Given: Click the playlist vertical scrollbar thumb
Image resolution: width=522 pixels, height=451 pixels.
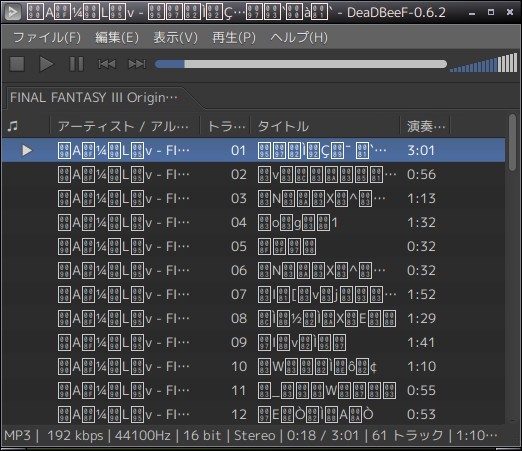Looking at the screenshot, I should (x=513, y=143).
